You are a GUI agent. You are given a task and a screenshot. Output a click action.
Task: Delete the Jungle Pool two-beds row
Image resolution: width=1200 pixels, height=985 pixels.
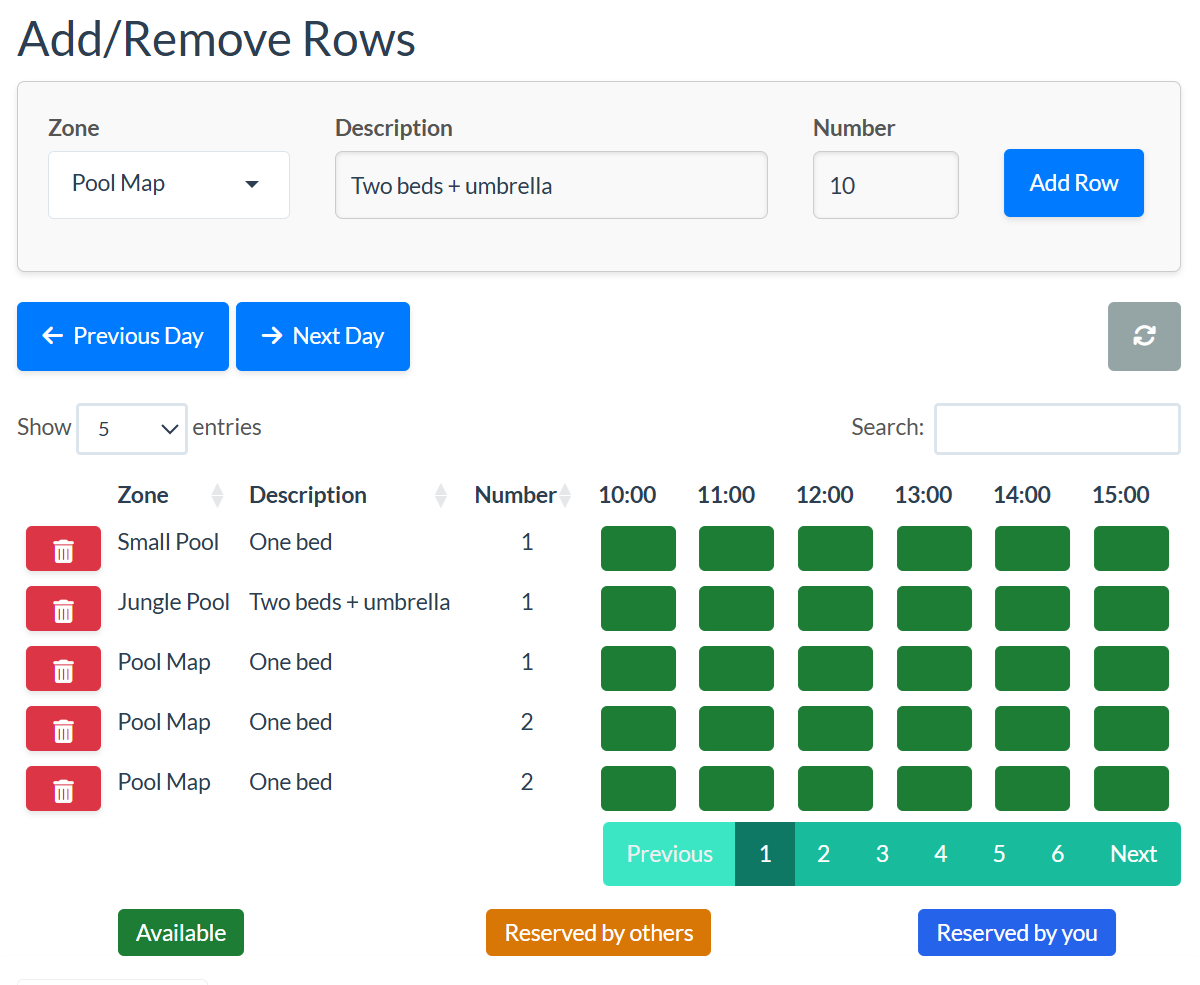[63, 608]
